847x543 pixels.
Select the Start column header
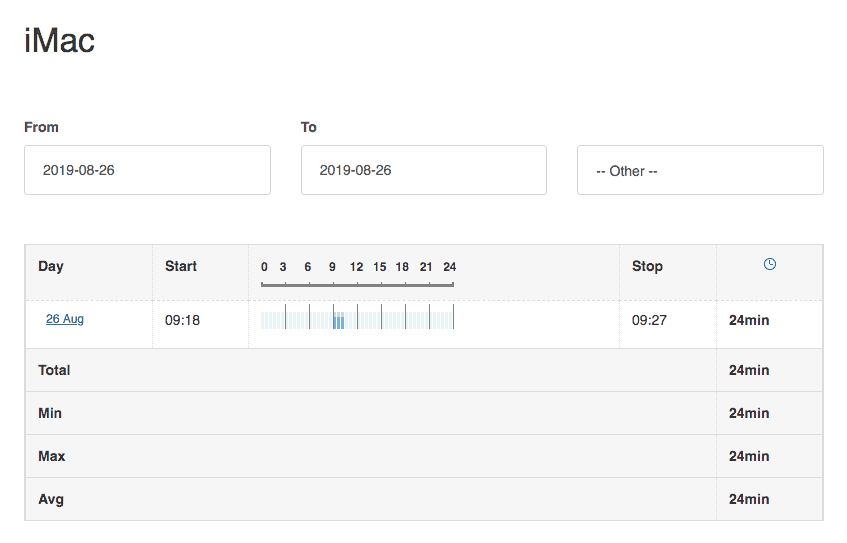(181, 266)
